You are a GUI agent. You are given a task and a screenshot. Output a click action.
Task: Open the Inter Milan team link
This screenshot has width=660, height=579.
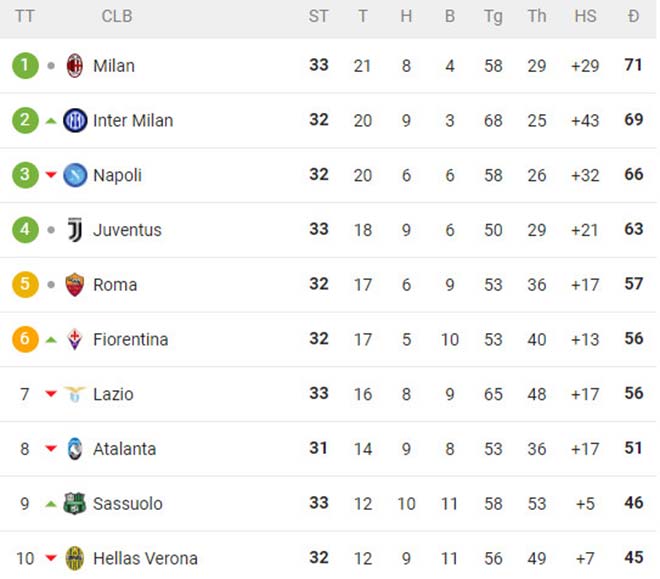[x=133, y=121]
